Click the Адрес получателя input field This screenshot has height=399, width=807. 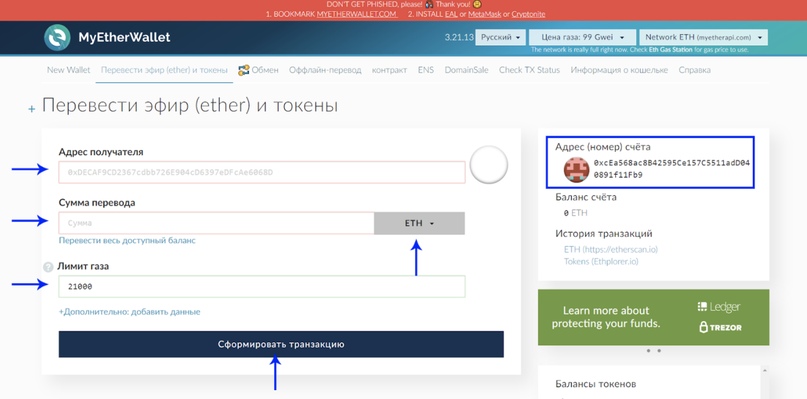tap(262, 172)
